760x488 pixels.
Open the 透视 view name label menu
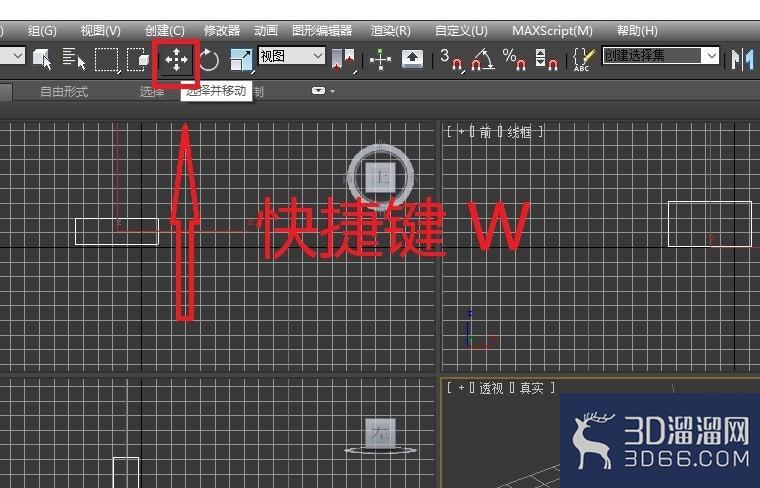click(491, 388)
